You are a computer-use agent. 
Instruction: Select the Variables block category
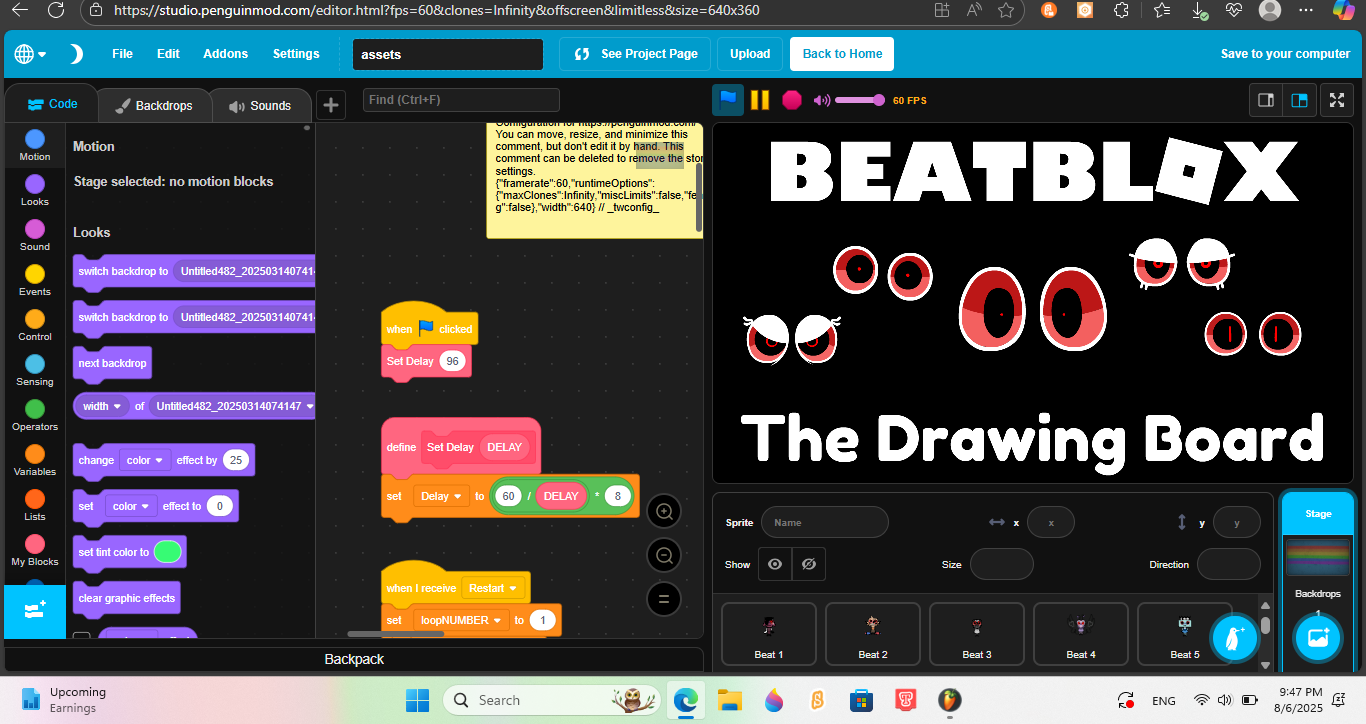(34, 460)
